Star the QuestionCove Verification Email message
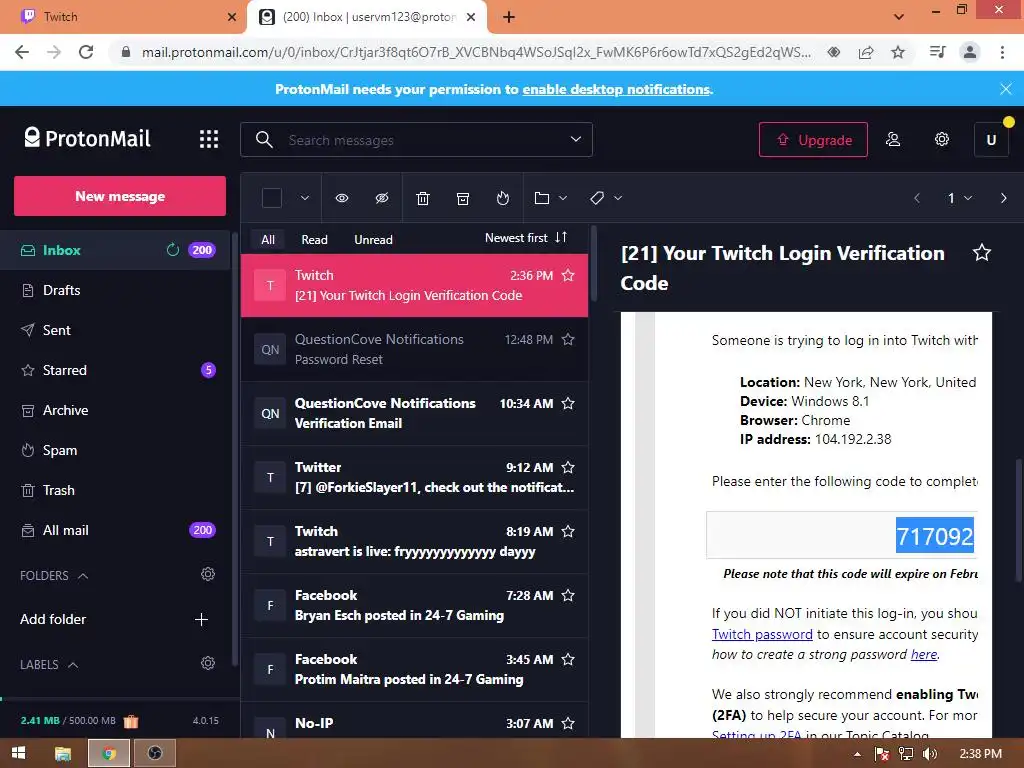Image resolution: width=1024 pixels, height=768 pixels. (568, 403)
